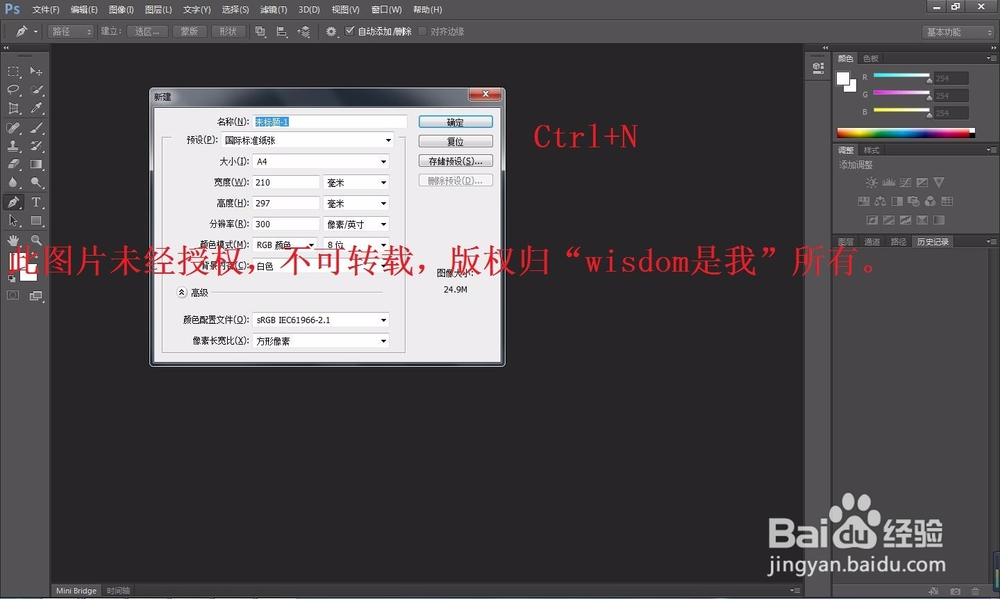Select the Brush tool

36,128
